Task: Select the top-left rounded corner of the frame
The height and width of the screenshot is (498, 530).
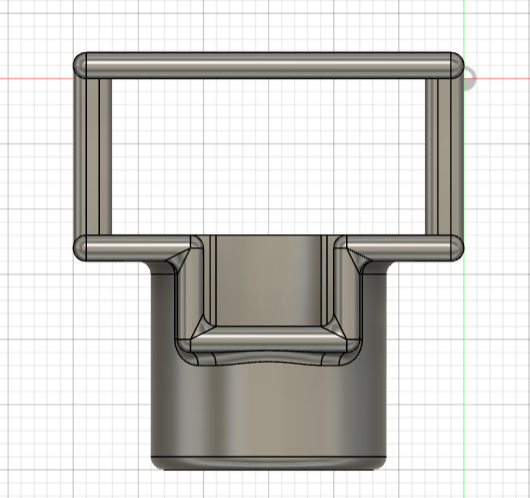Action: [x=80, y=65]
